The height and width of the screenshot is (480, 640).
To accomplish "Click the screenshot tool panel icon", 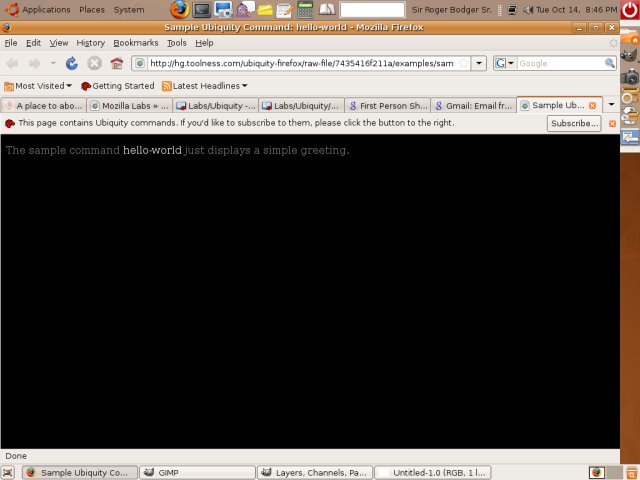I will pos(223,9).
